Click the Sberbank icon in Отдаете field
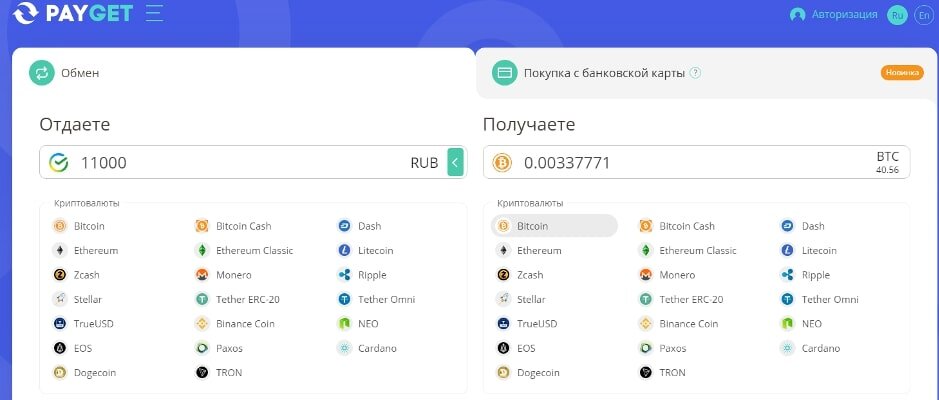The height and width of the screenshot is (400, 939). pyautogui.click(x=59, y=162)
